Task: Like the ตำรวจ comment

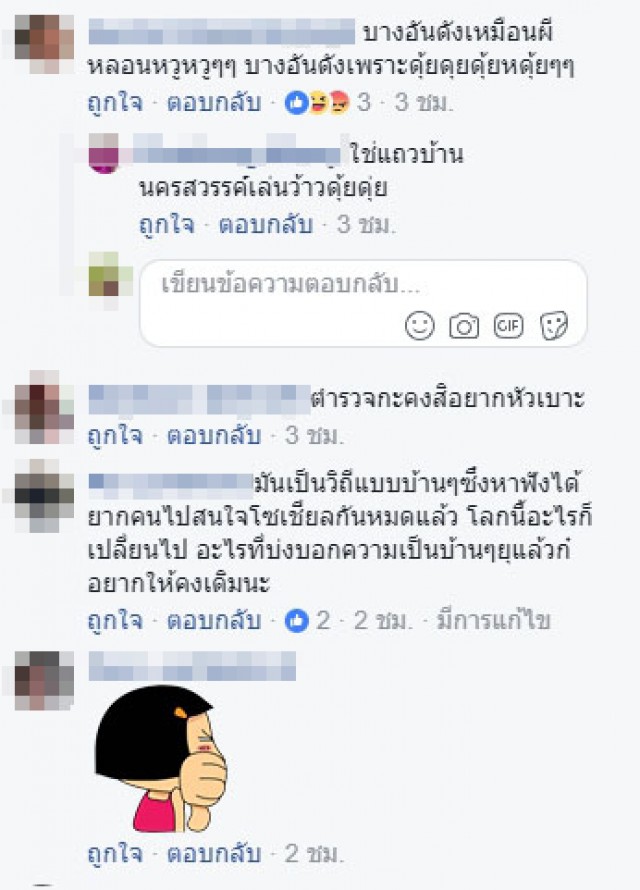Action: (115, 435)
